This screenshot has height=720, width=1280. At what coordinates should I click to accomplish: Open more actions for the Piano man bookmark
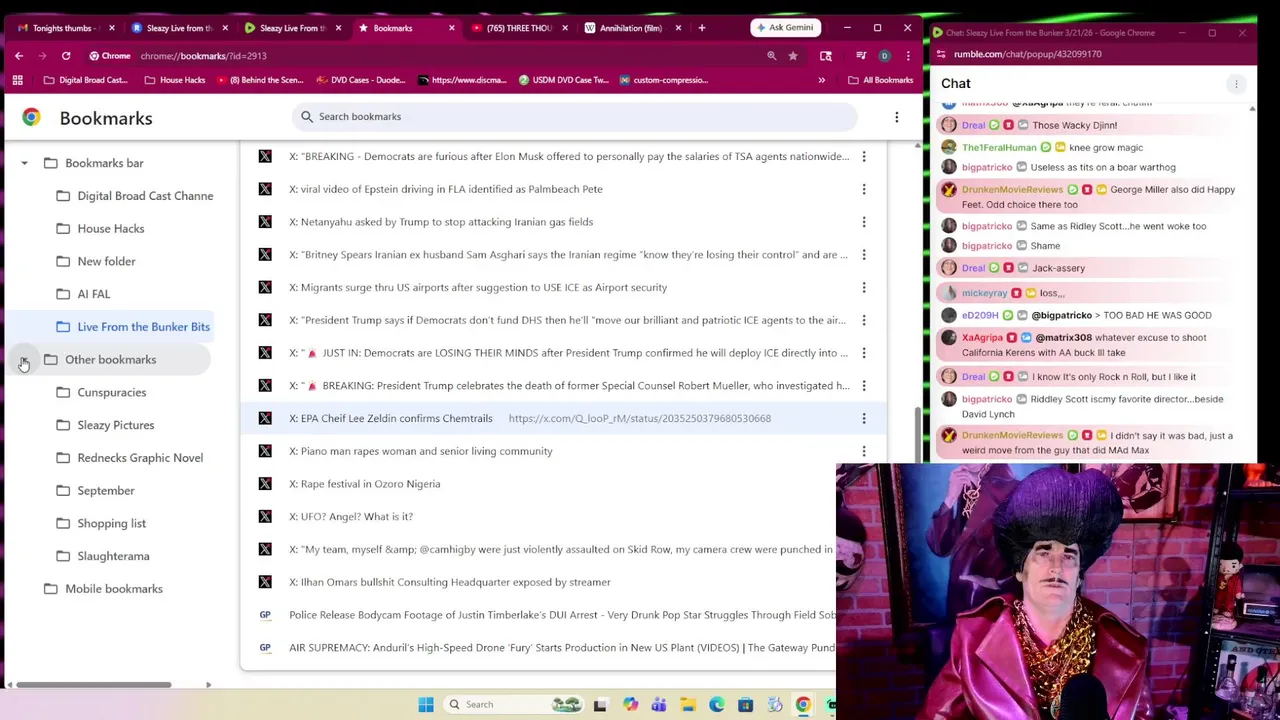click(x=864, y=451)
